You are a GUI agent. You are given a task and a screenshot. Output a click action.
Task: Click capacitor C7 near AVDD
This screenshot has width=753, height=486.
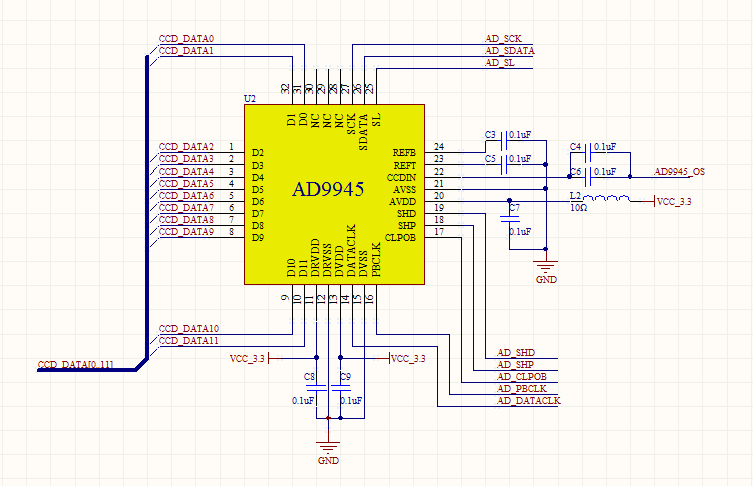coord(509,220)
